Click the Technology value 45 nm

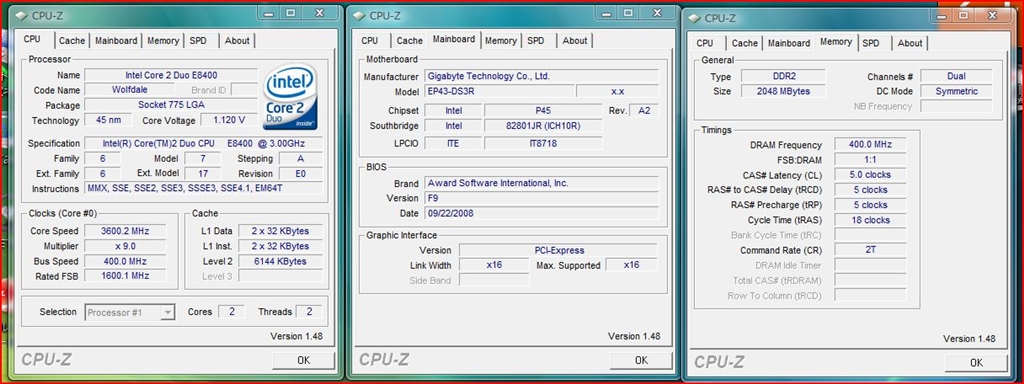(108, 120)
